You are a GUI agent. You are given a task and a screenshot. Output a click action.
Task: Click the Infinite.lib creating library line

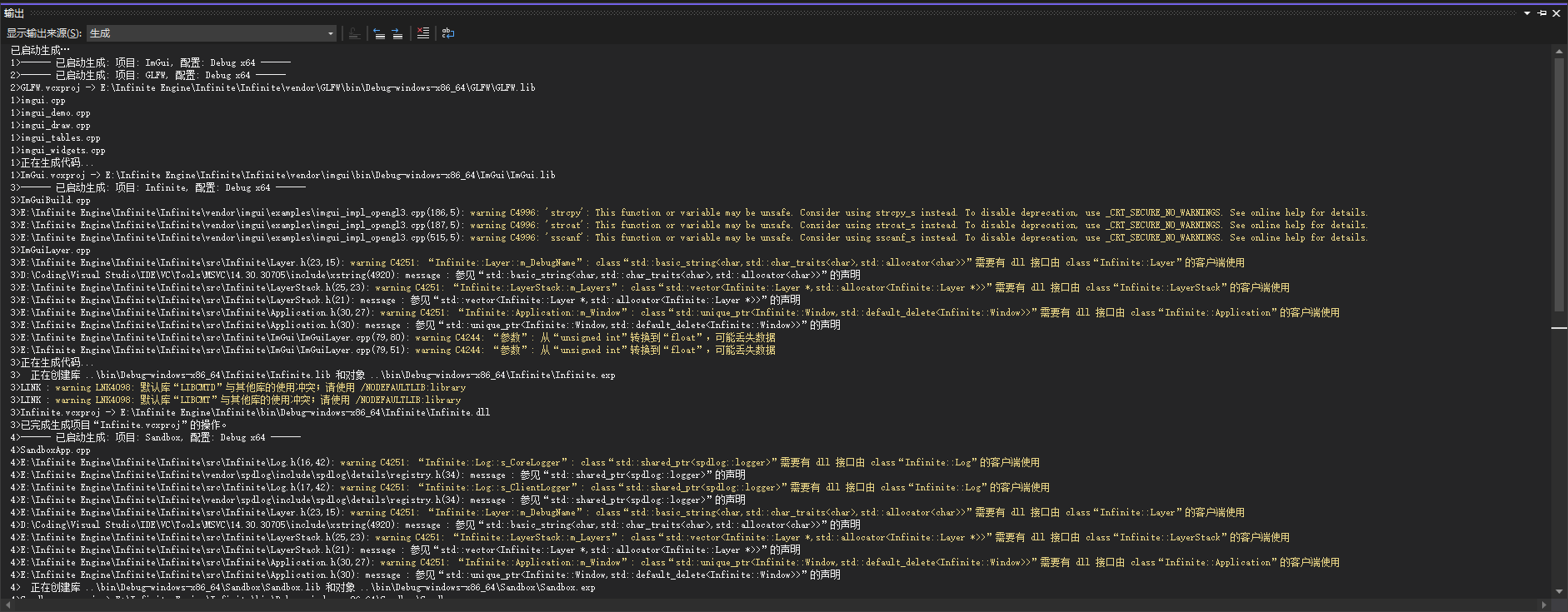pos(313,375)
